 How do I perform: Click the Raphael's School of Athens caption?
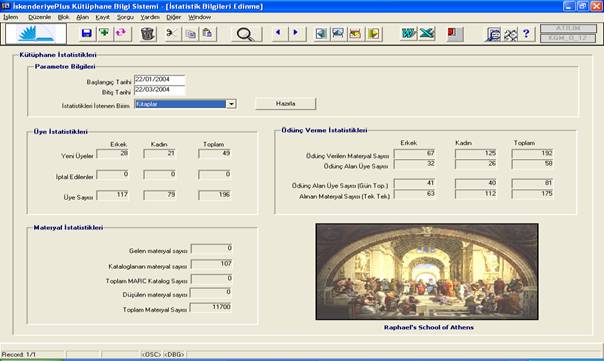click(429, 327)
